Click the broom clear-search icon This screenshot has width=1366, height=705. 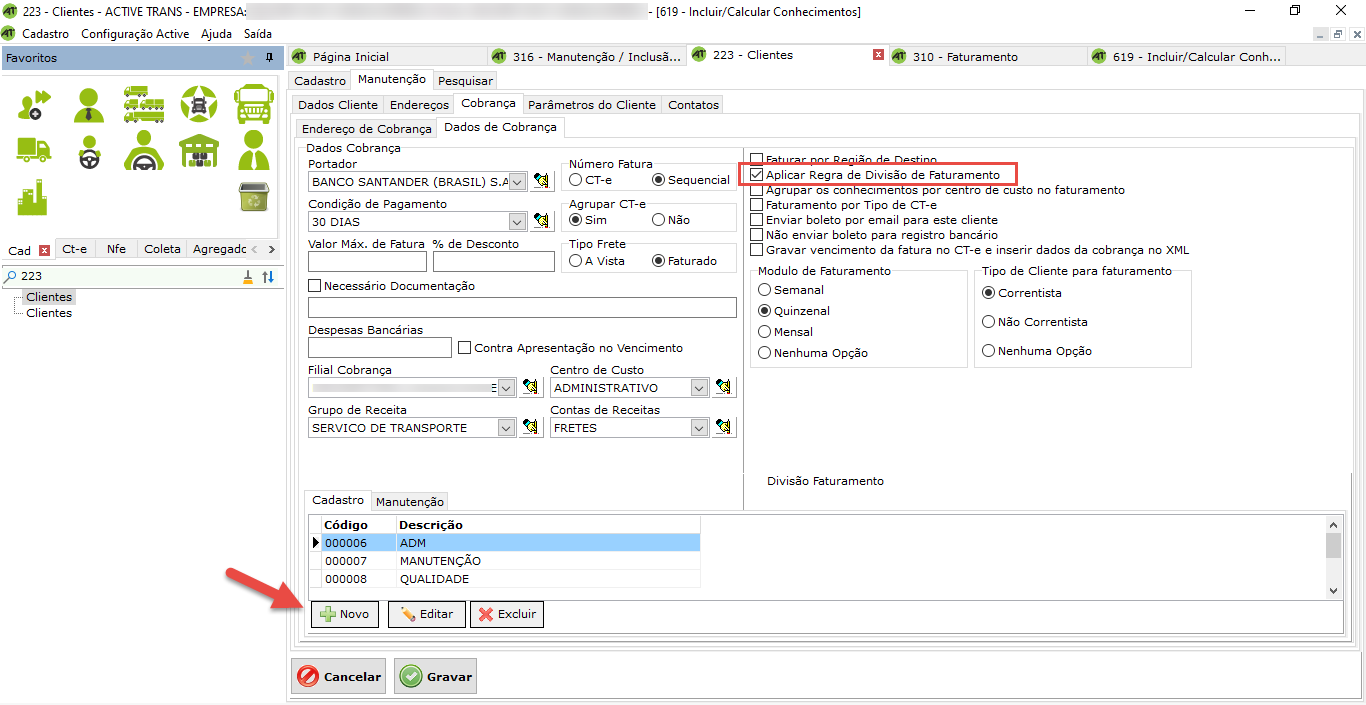pyautogui.click(x=248, y=277)
